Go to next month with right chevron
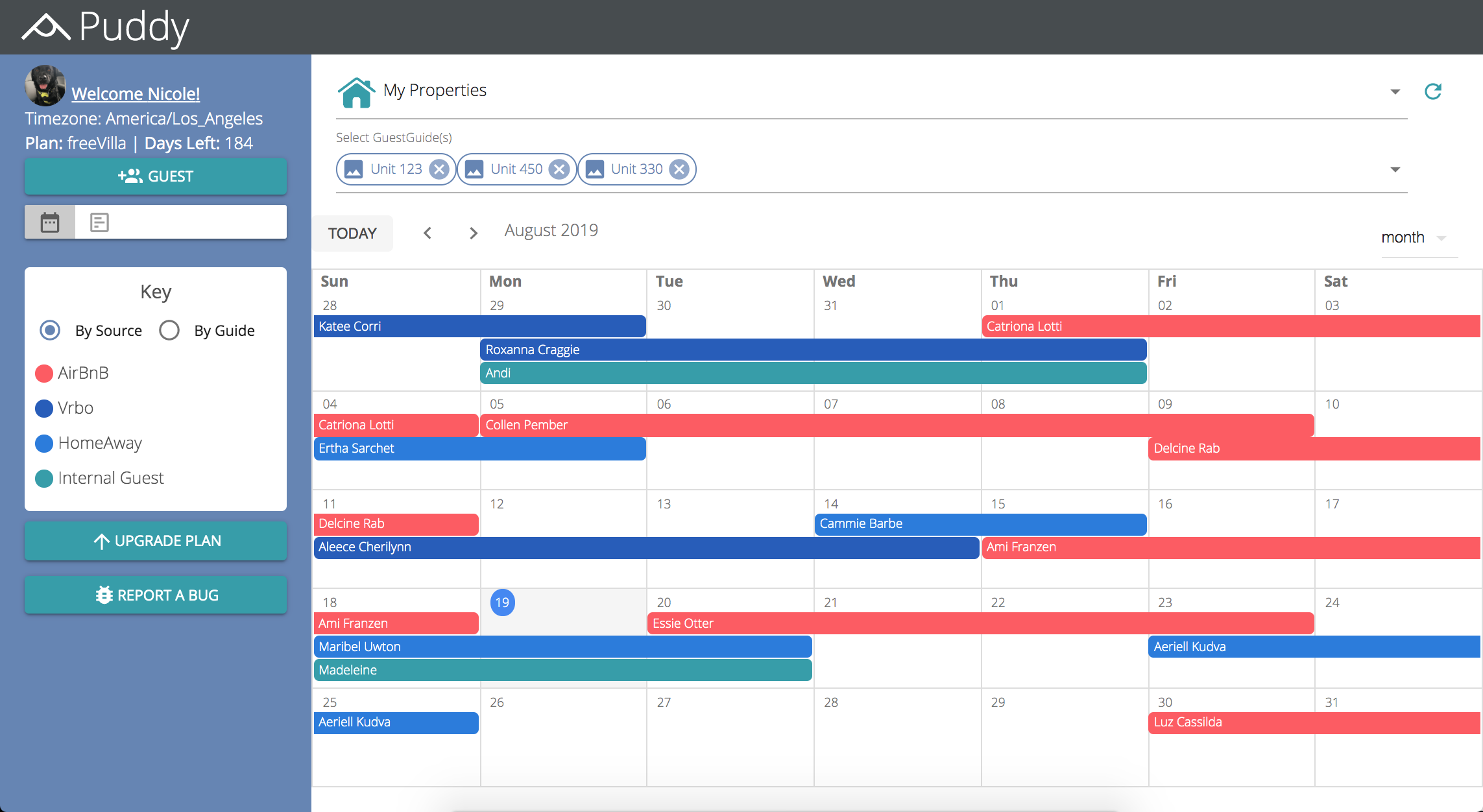This screenshot has width=1483, height=812. (473, 233)
